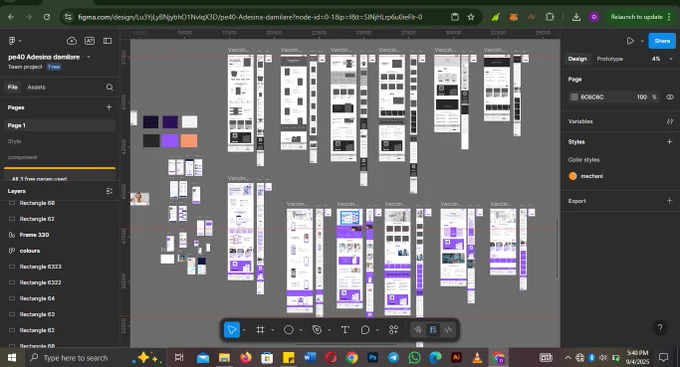
Task: Expand the shape tools dropdown arrow
Action: click(x=301, y=330)
